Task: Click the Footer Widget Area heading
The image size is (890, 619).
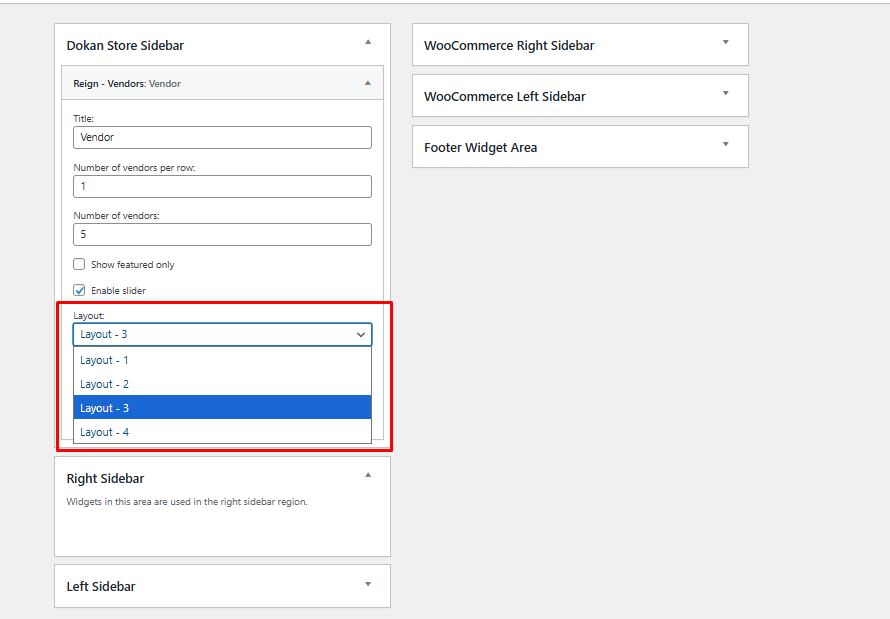Action: click(x=480, y=148)
